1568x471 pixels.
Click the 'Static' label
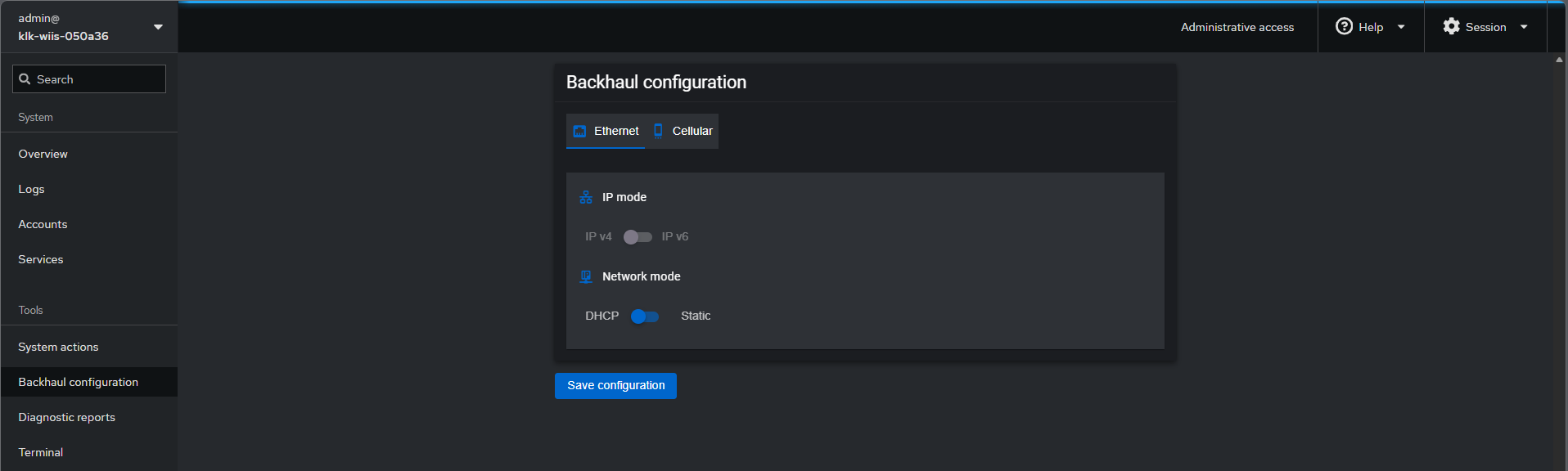[696, 316]
